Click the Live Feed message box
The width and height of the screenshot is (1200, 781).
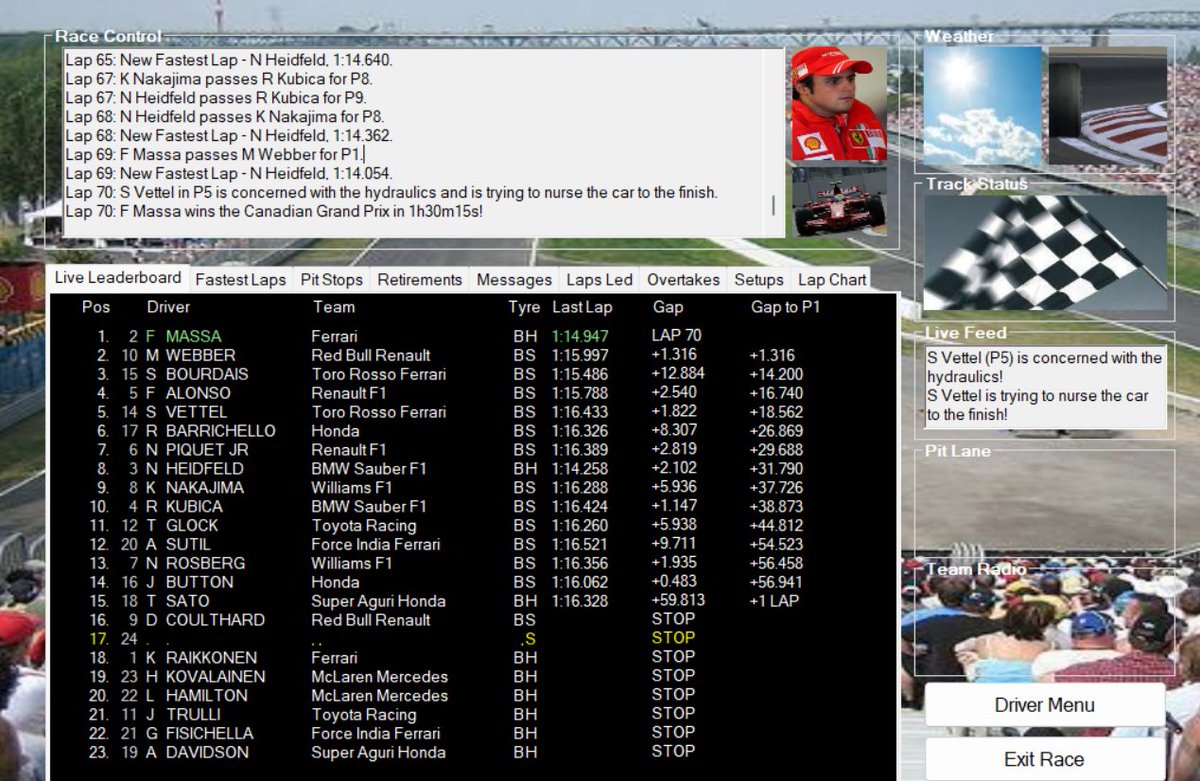[x=1045, y=386]
